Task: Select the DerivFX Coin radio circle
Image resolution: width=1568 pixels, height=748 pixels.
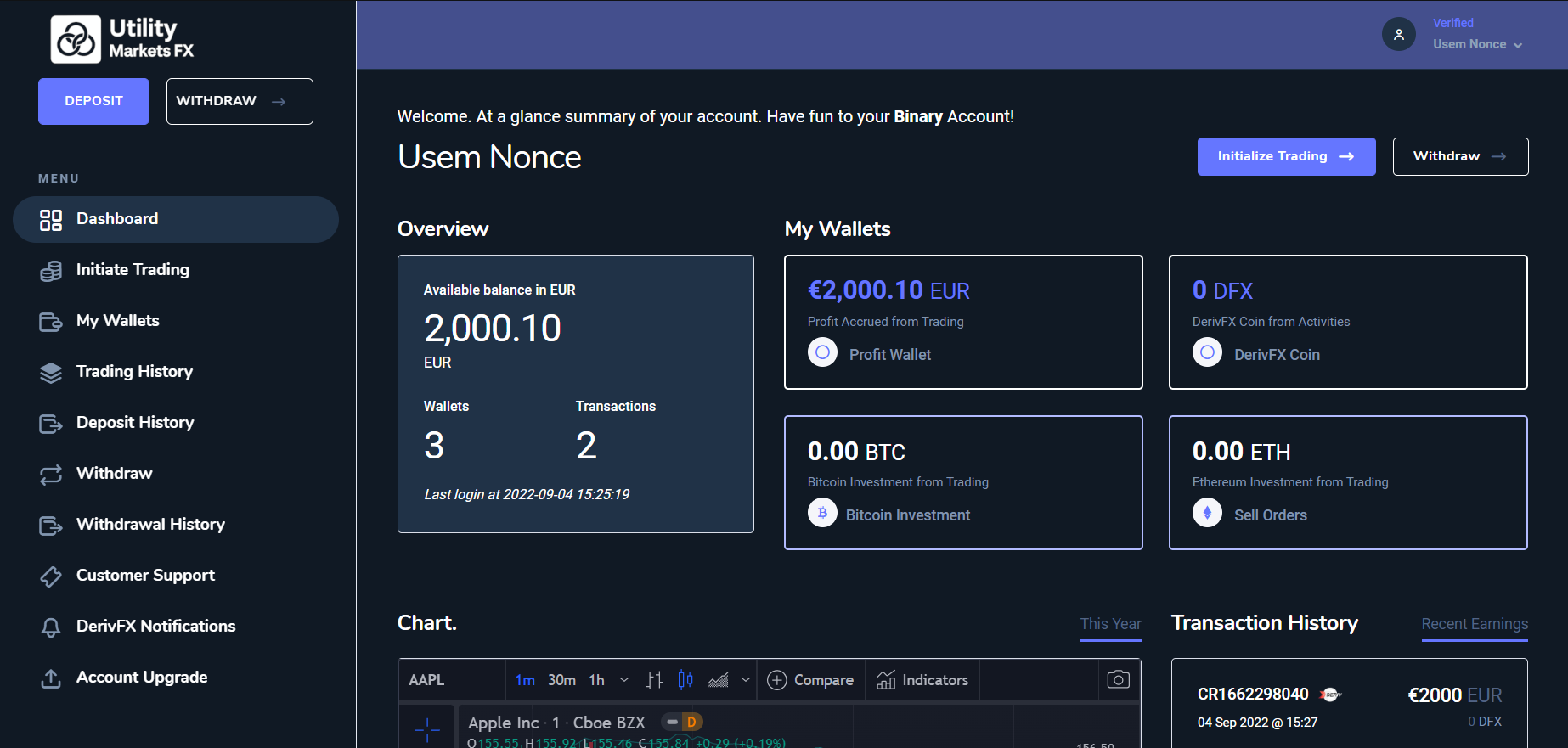Action: 1207,352
